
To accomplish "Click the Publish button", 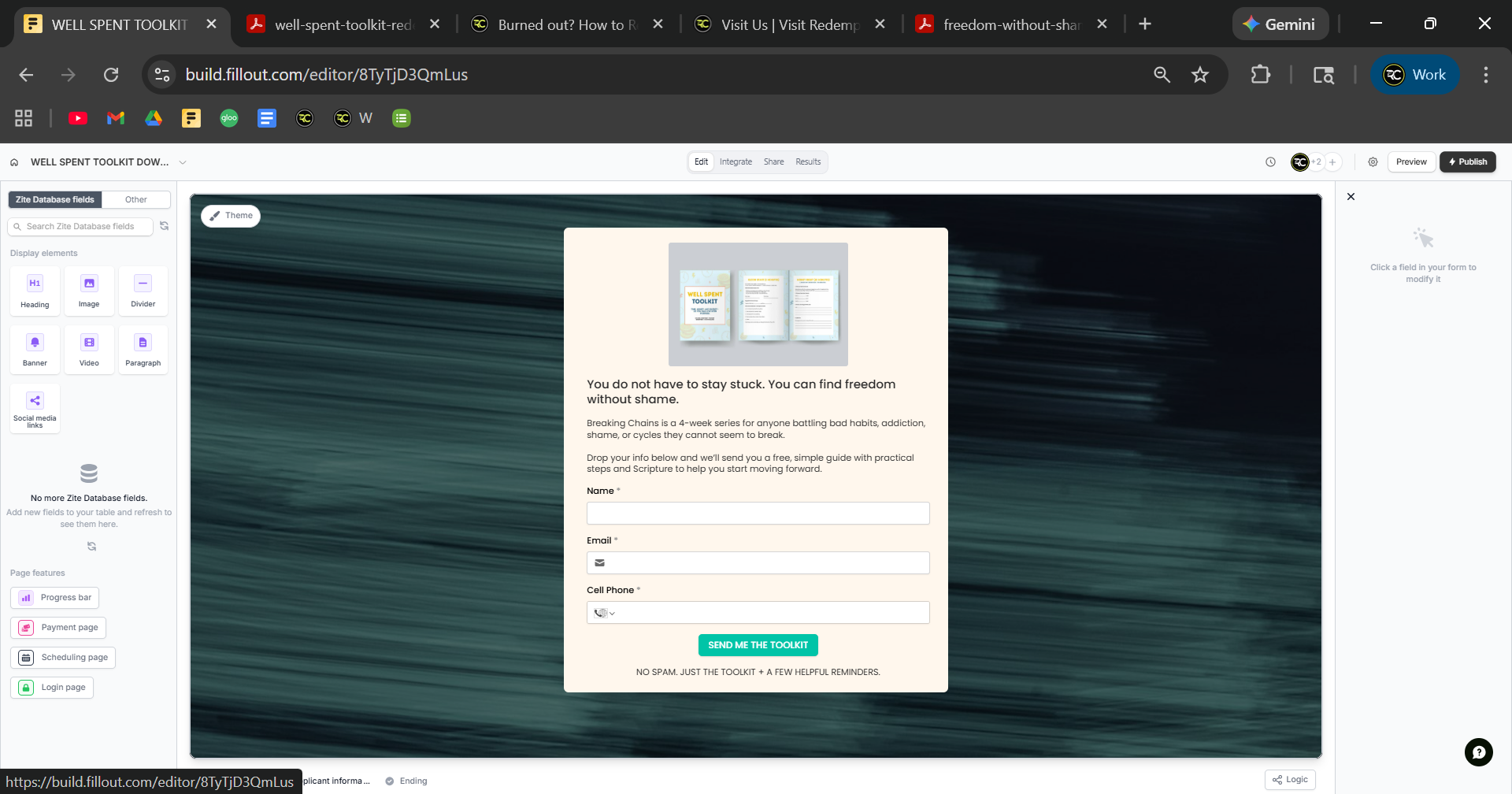I will pos(1467,162).
